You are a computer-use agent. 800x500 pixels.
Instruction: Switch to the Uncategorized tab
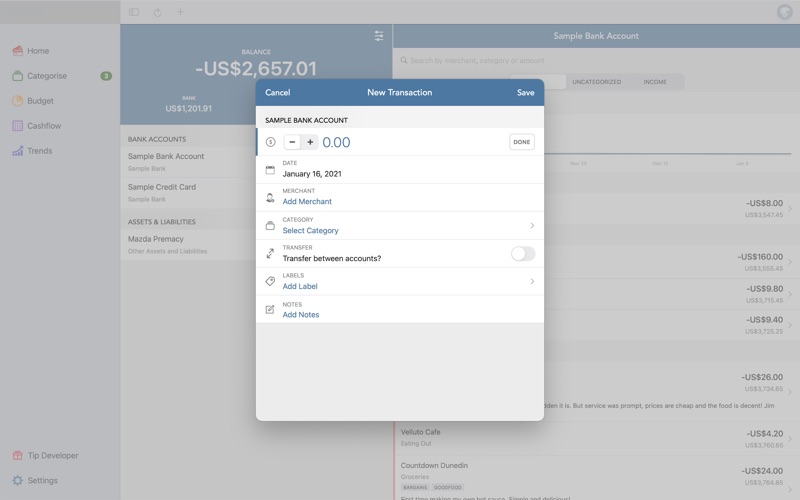[x=596, y=82]
